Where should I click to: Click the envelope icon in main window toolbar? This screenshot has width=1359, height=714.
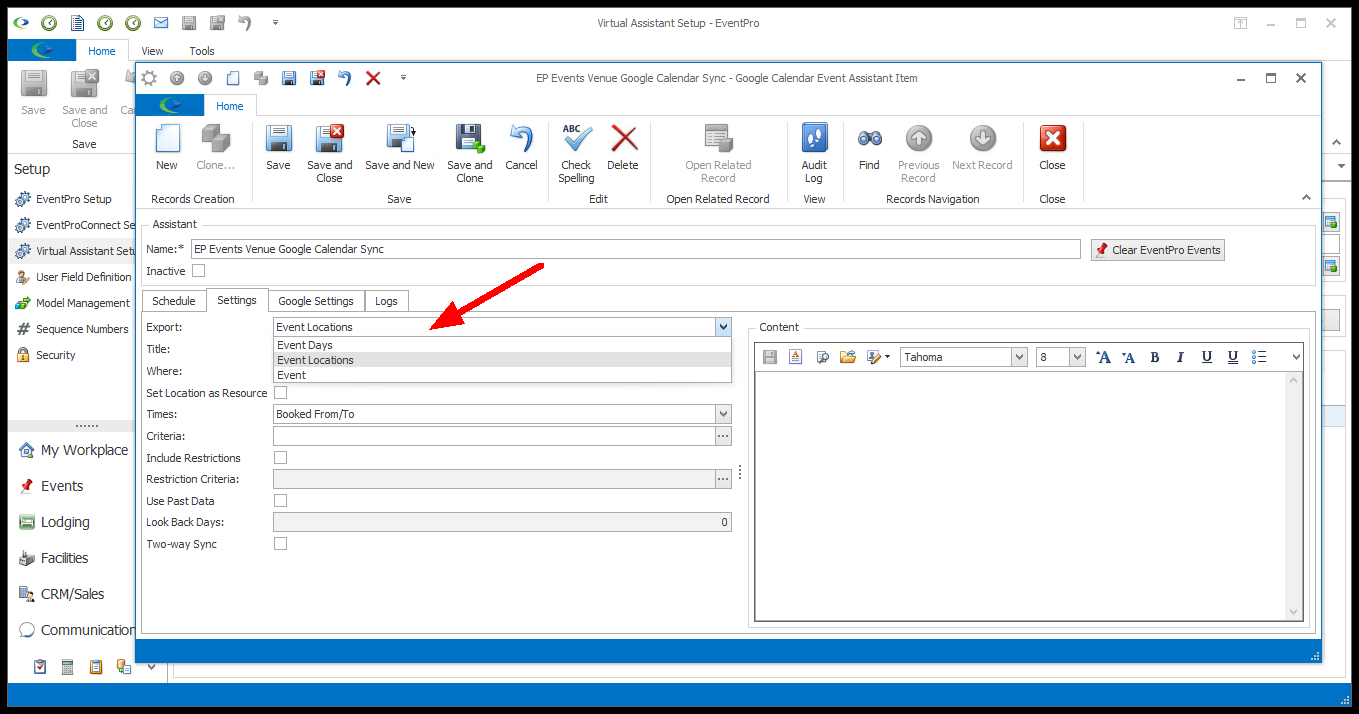(x=161, y=22)
